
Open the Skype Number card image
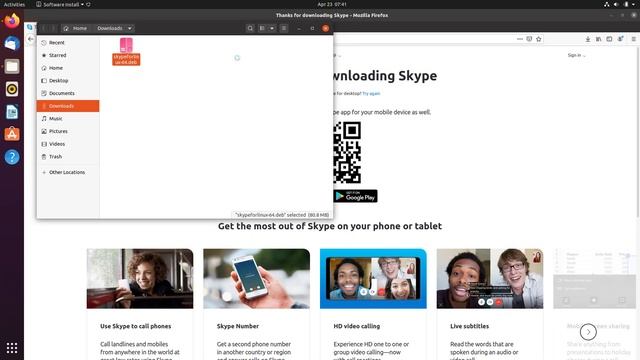pyautogui.click(x=256, y=279)
